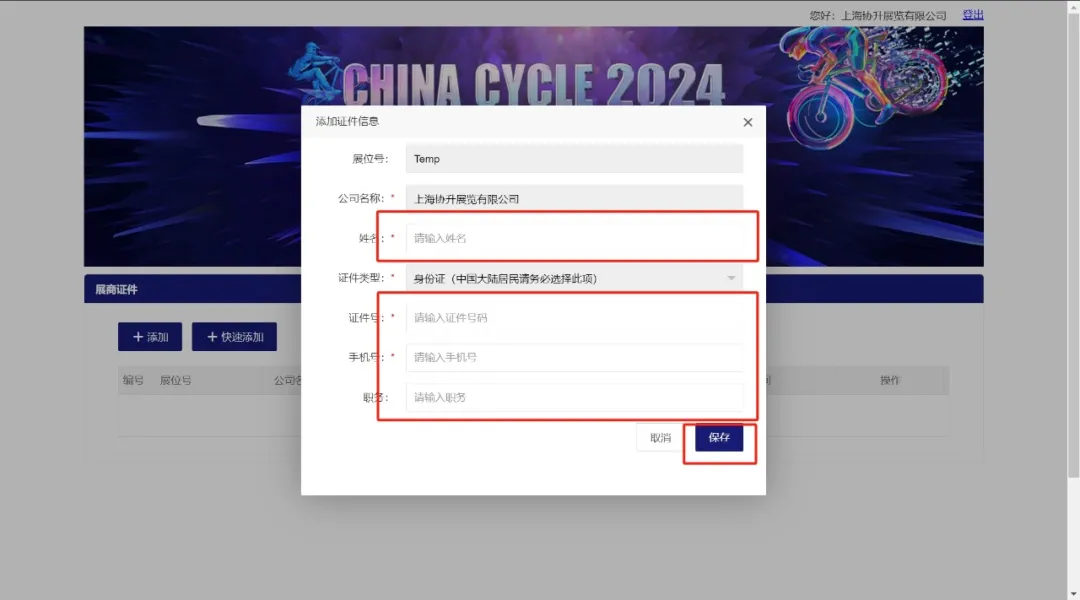Click the 取消 button

click(x=660, y=437)
